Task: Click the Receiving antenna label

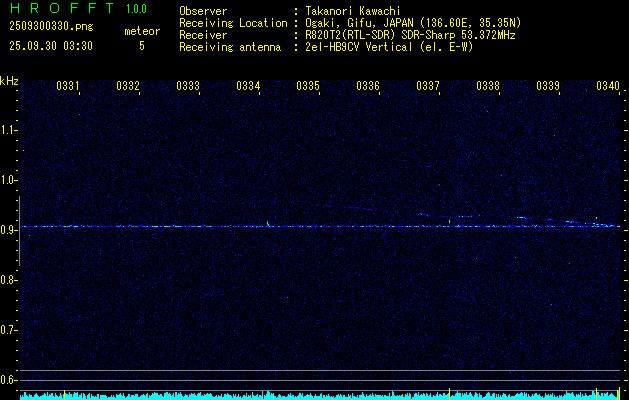Action: click(230, 48)
